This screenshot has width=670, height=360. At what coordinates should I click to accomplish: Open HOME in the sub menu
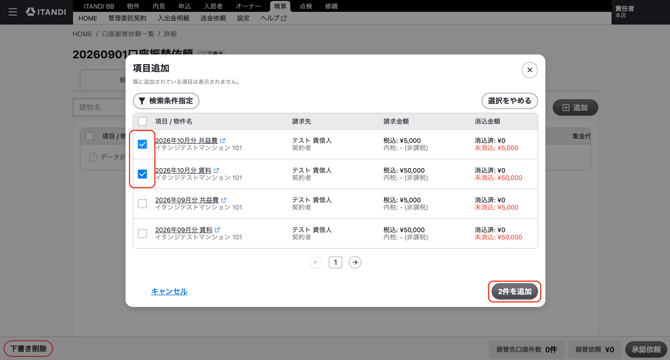click(88, 18)
